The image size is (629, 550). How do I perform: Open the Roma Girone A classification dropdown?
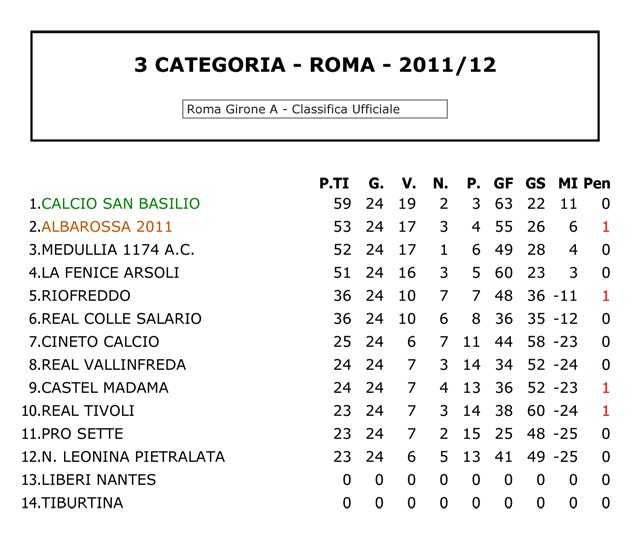(x=315, y=109)
